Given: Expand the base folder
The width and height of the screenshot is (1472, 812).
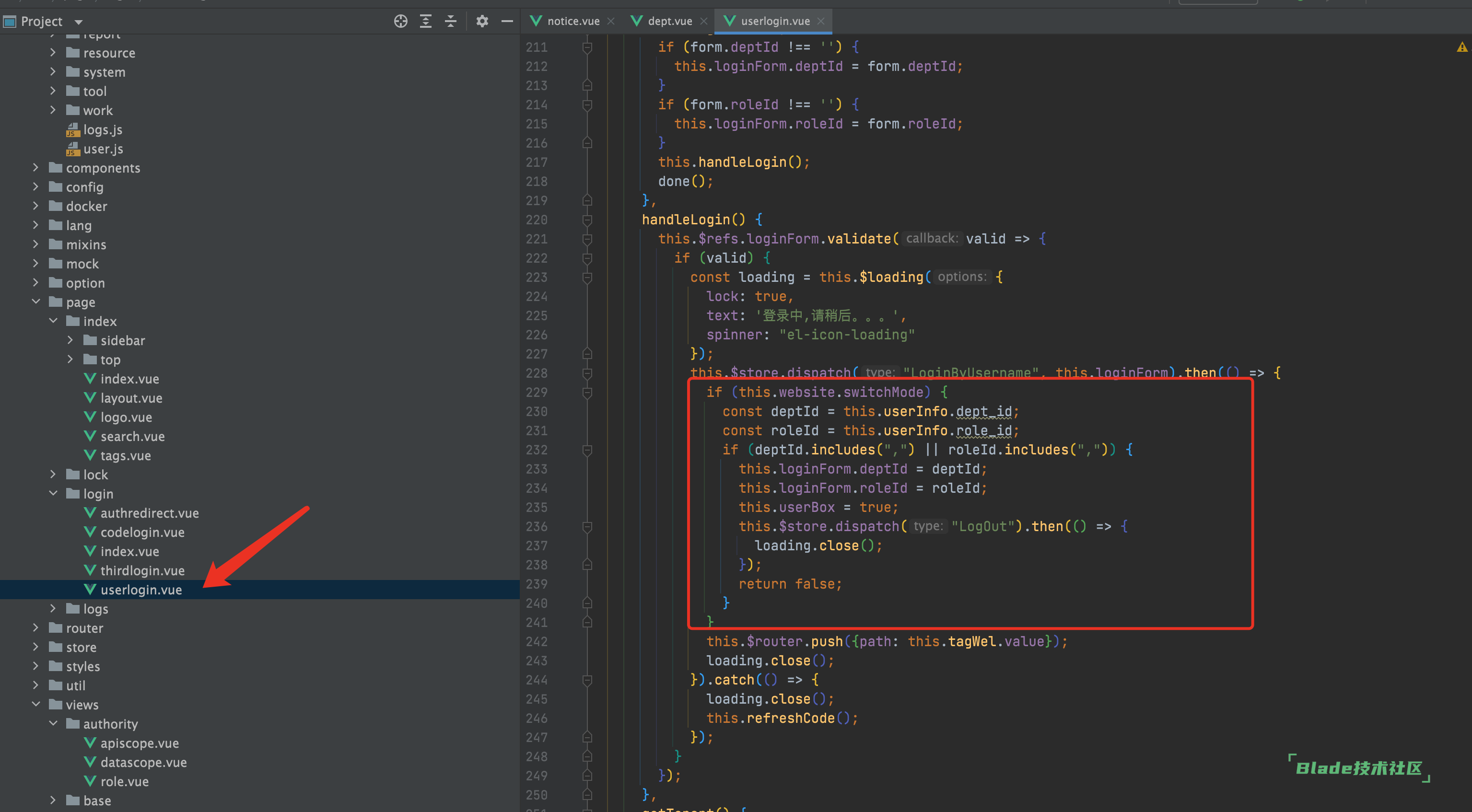Looking at the screenshot, I should point(53,800).
